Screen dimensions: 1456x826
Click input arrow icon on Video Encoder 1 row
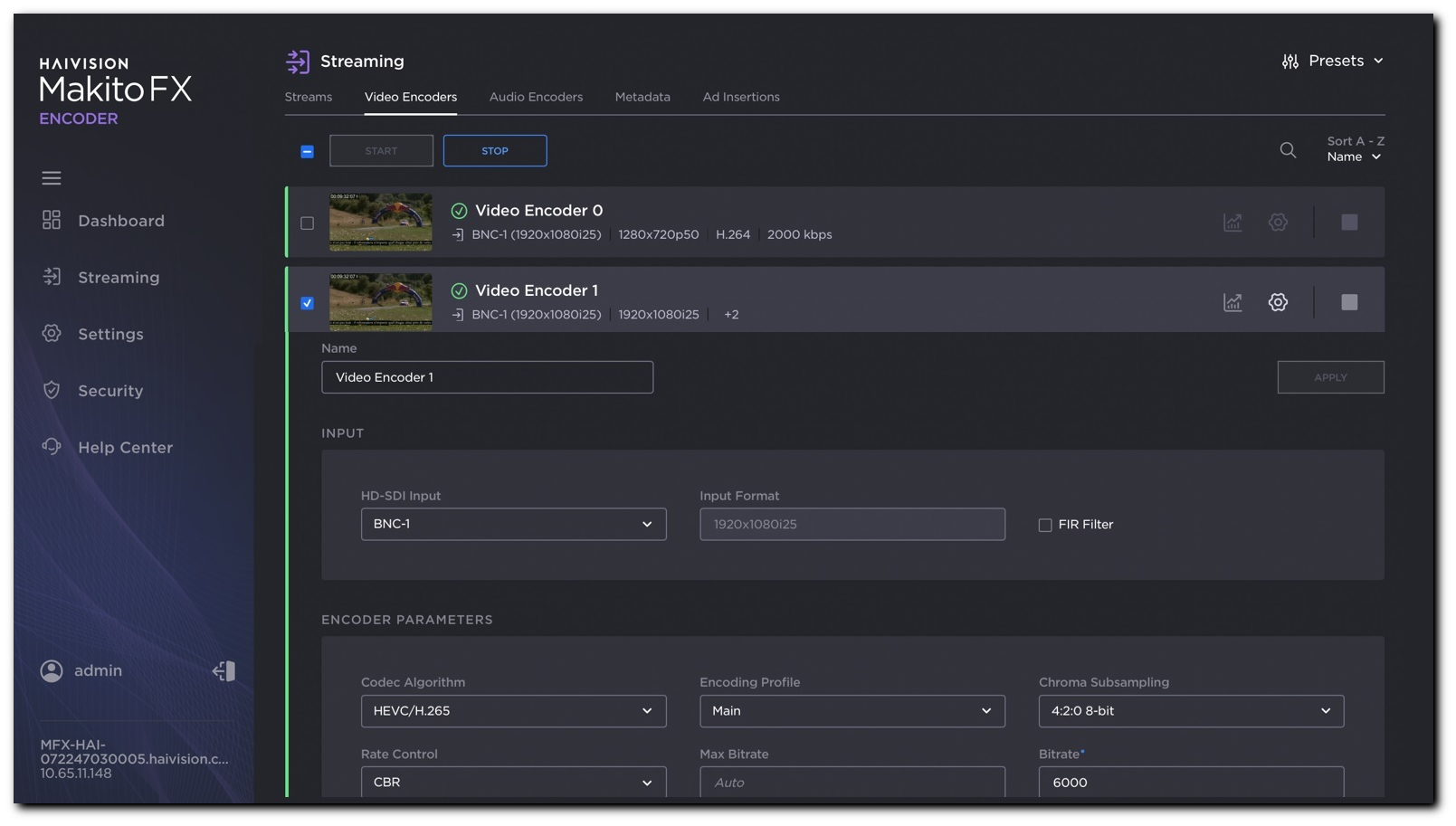pyautogui.click(x=458, y=315)
